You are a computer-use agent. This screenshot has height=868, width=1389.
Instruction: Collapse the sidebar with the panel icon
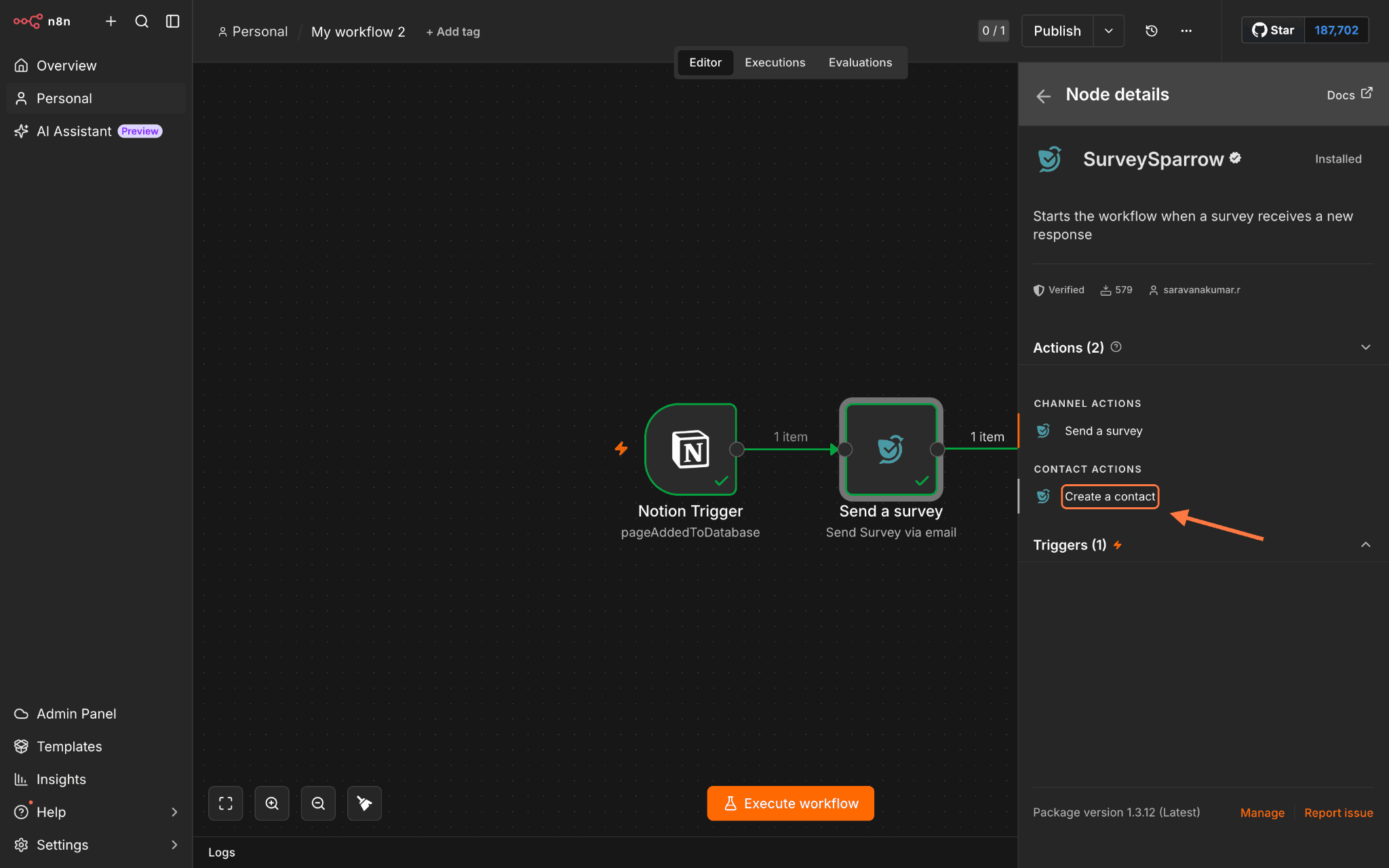(173, 22)
